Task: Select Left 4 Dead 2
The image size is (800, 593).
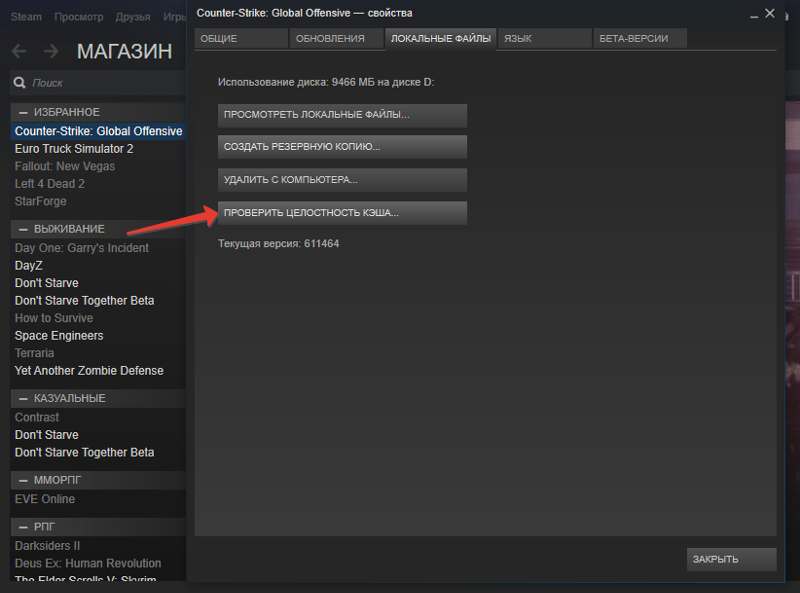Action: pos(49,184)
